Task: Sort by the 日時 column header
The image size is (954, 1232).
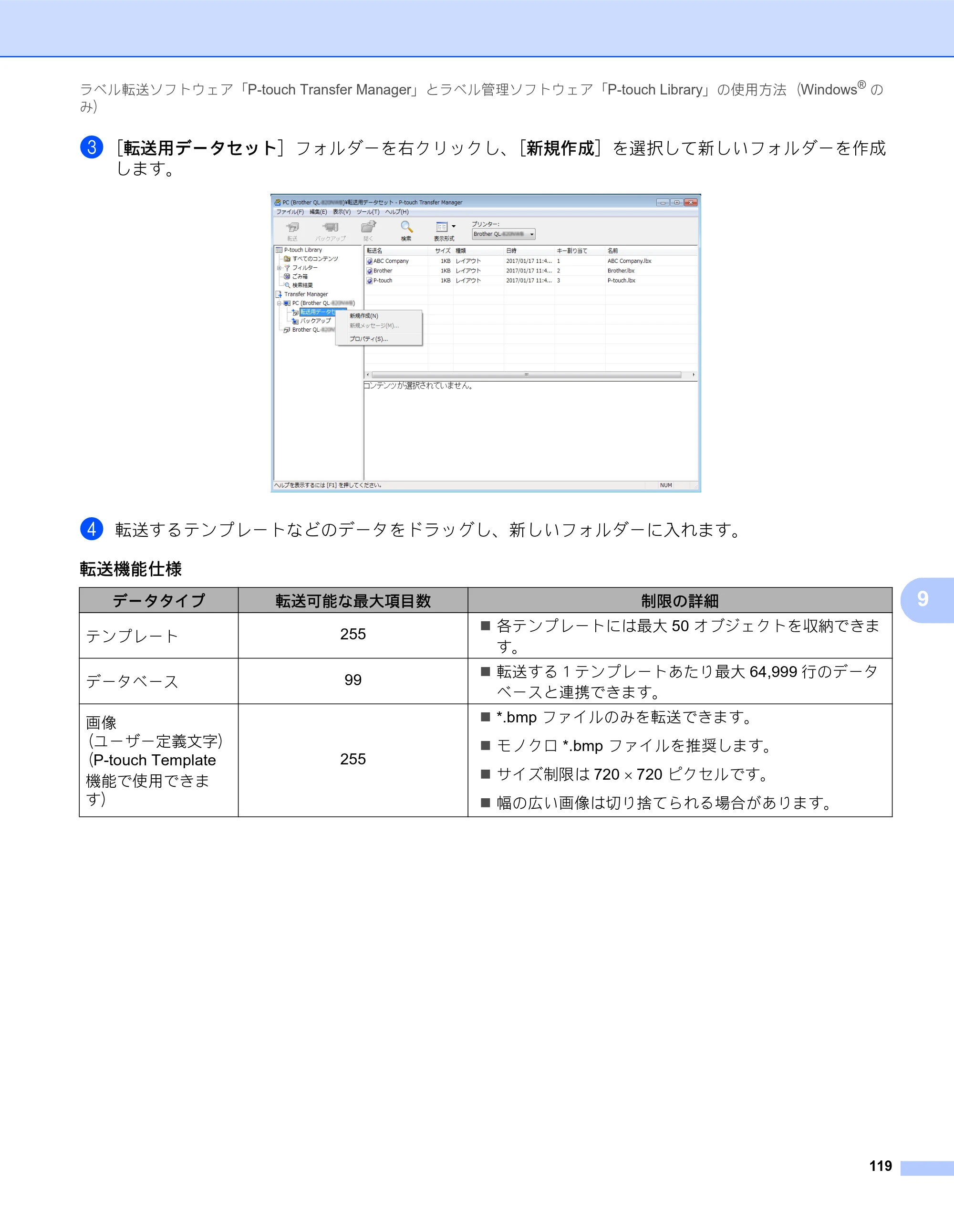Action: (529, 251)
